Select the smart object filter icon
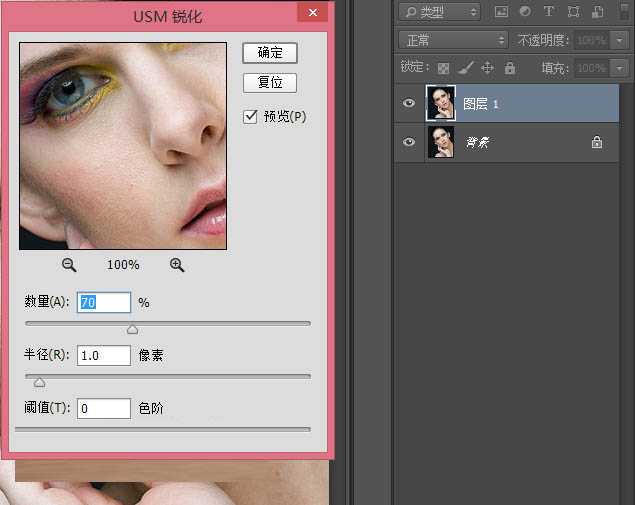635x505 pixels. [595, 12]
